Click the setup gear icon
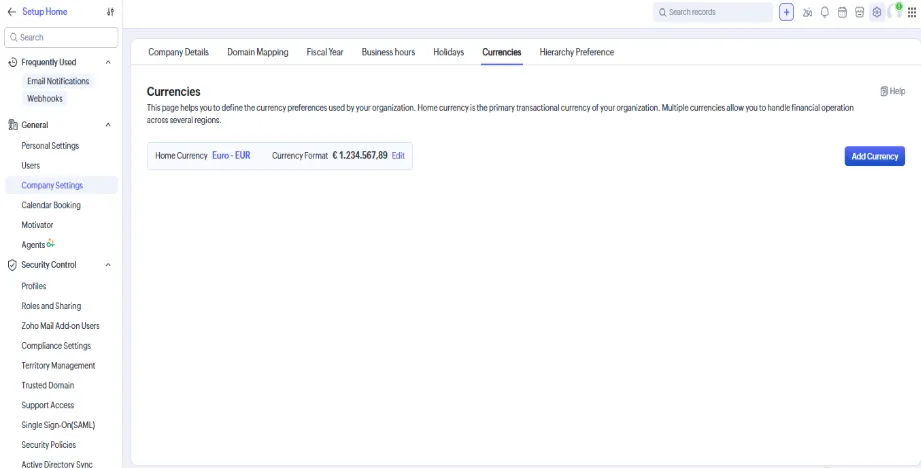This screenshot has height=468, width=921. click(x=877, y=12)
